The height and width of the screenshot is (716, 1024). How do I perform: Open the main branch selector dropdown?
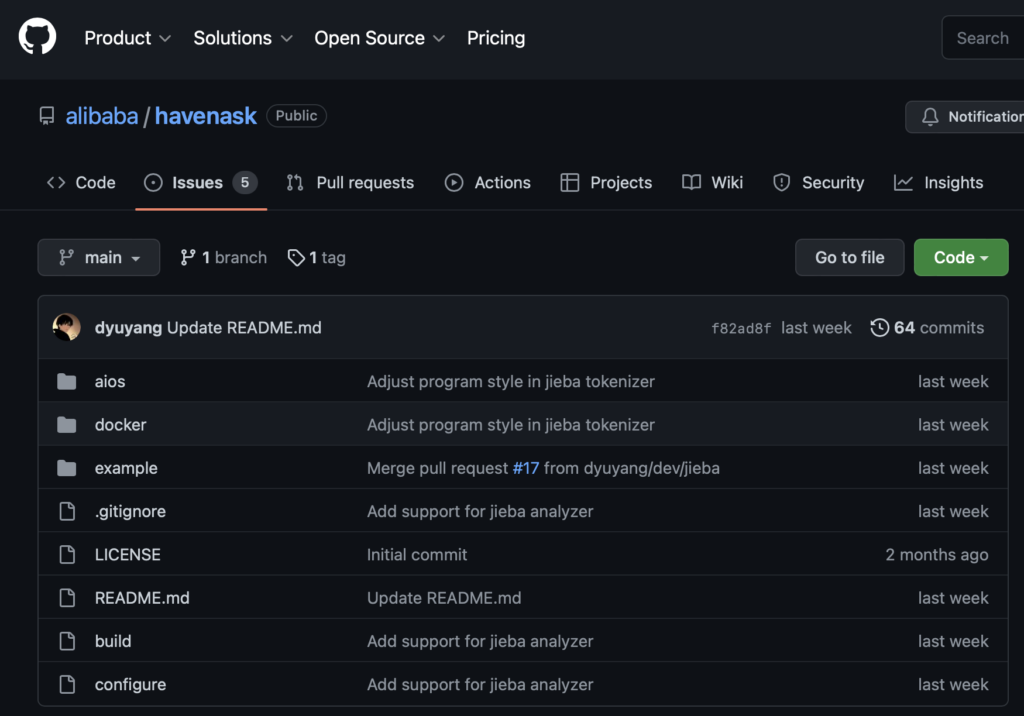98,258
